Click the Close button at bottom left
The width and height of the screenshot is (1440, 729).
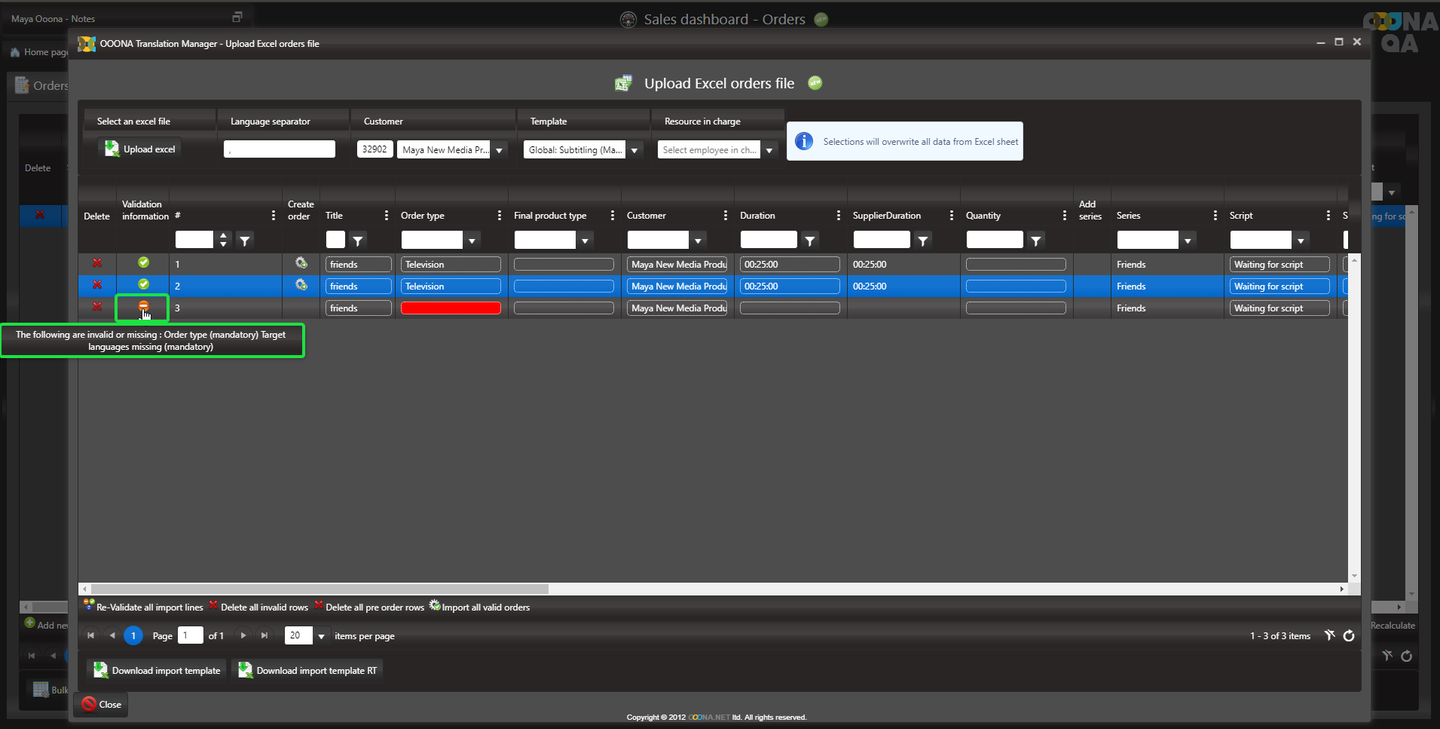[101, 704]
